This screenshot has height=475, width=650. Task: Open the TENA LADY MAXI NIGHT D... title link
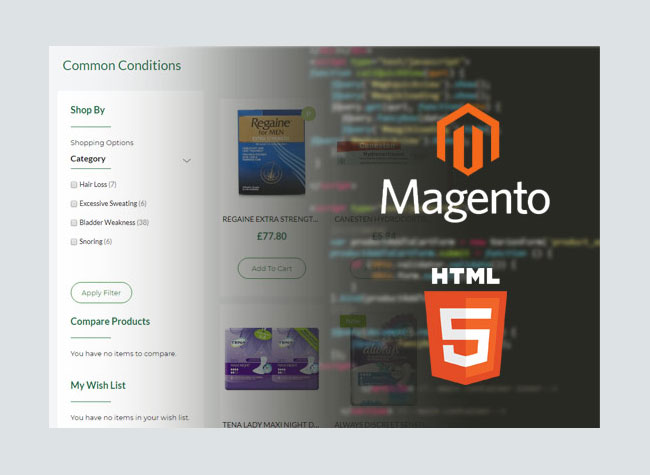coord(271,424)
